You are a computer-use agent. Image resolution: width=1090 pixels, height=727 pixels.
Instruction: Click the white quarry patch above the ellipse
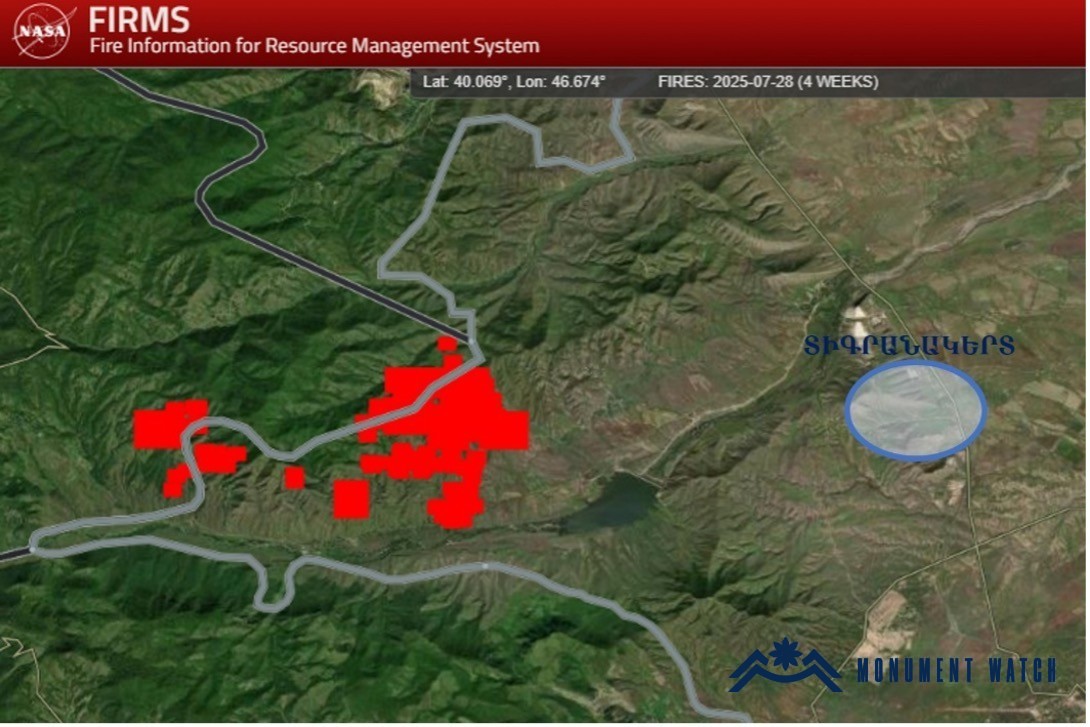(856, 321)
